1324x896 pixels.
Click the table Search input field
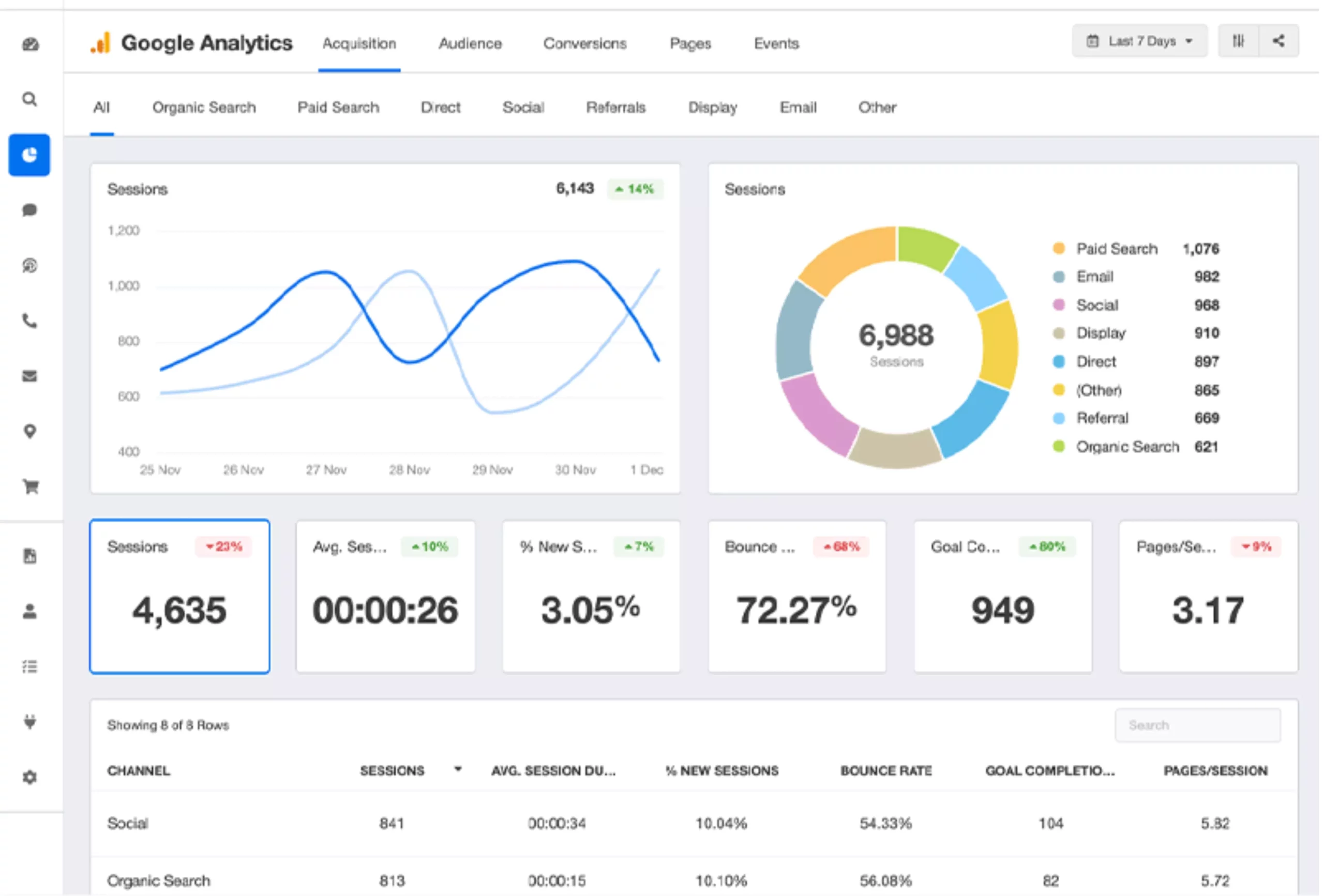[x=1197, y=725]
